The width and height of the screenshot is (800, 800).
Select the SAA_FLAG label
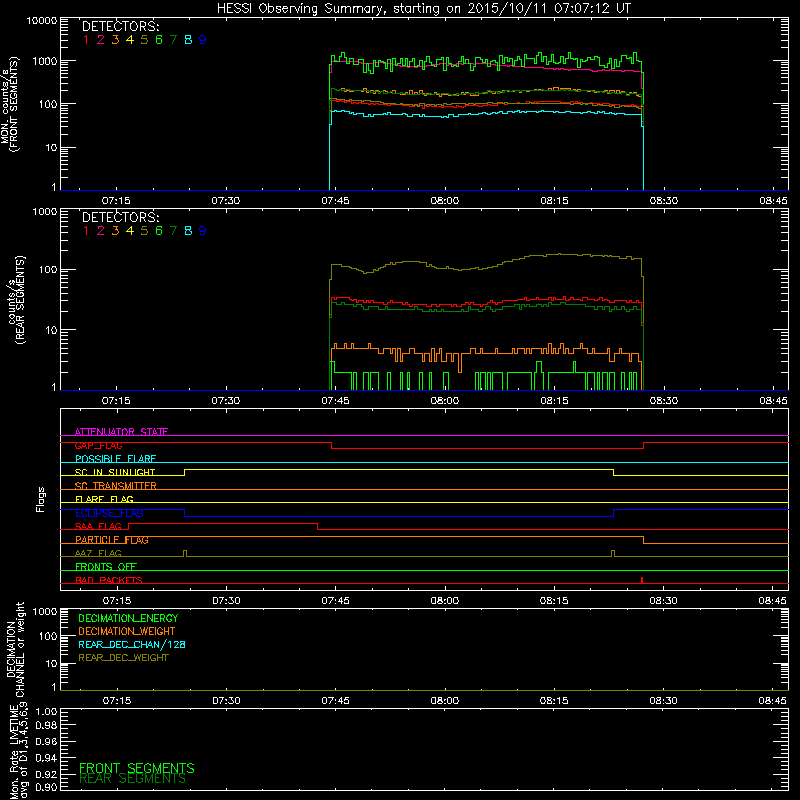[x=98, y=526]
